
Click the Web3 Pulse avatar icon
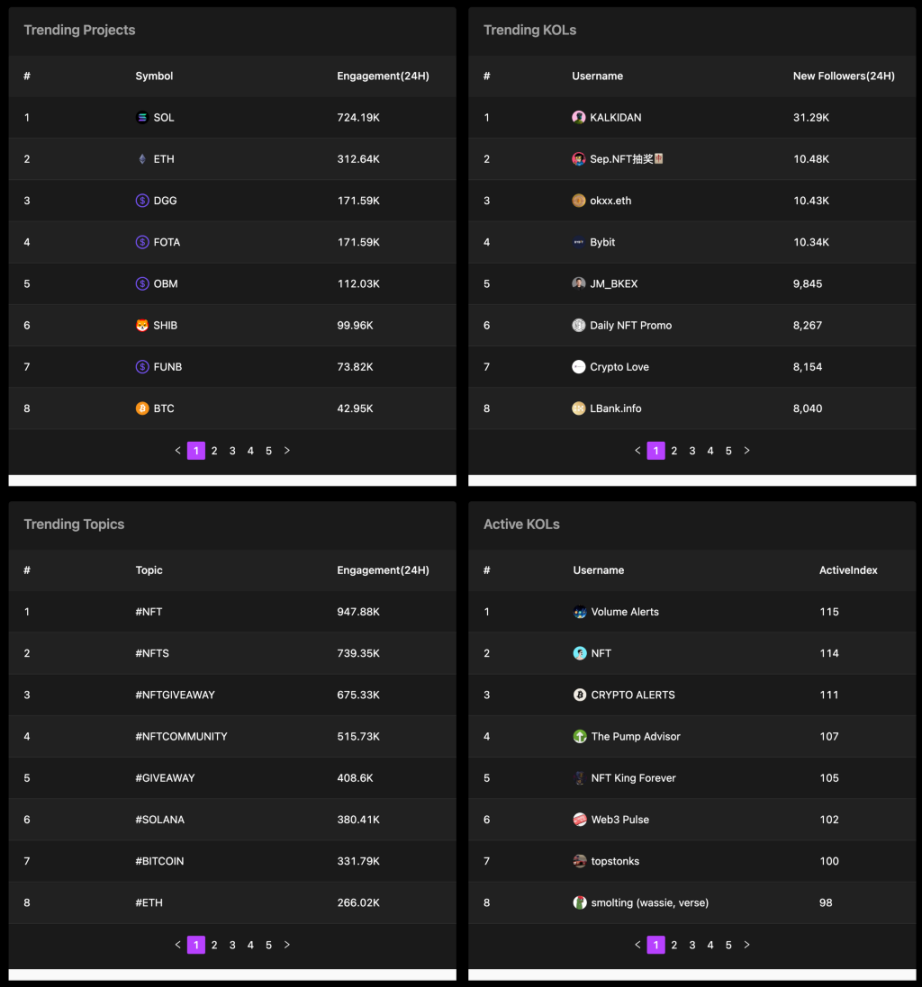[580, 819]
